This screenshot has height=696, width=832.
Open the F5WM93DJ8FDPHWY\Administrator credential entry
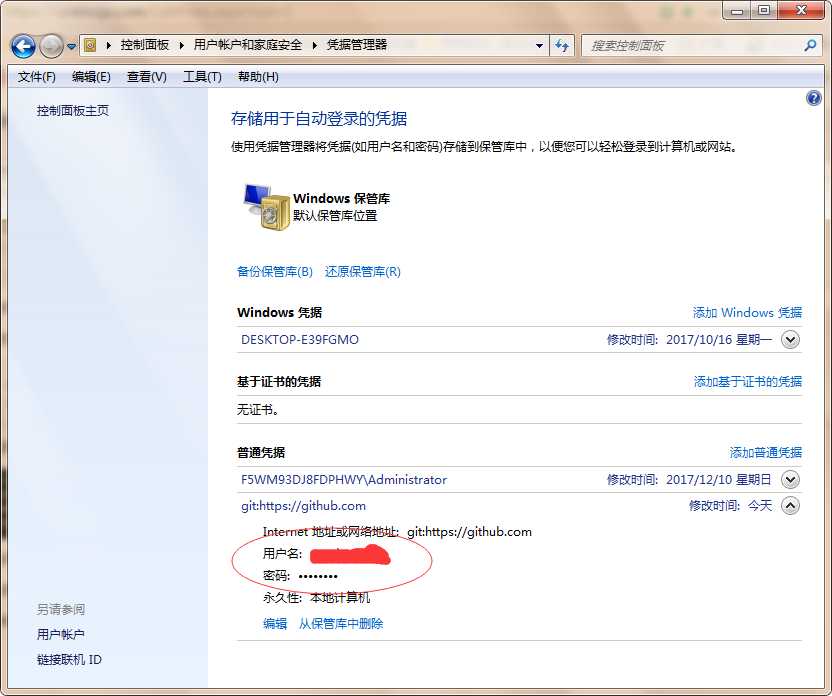click(x=344, y=480)
